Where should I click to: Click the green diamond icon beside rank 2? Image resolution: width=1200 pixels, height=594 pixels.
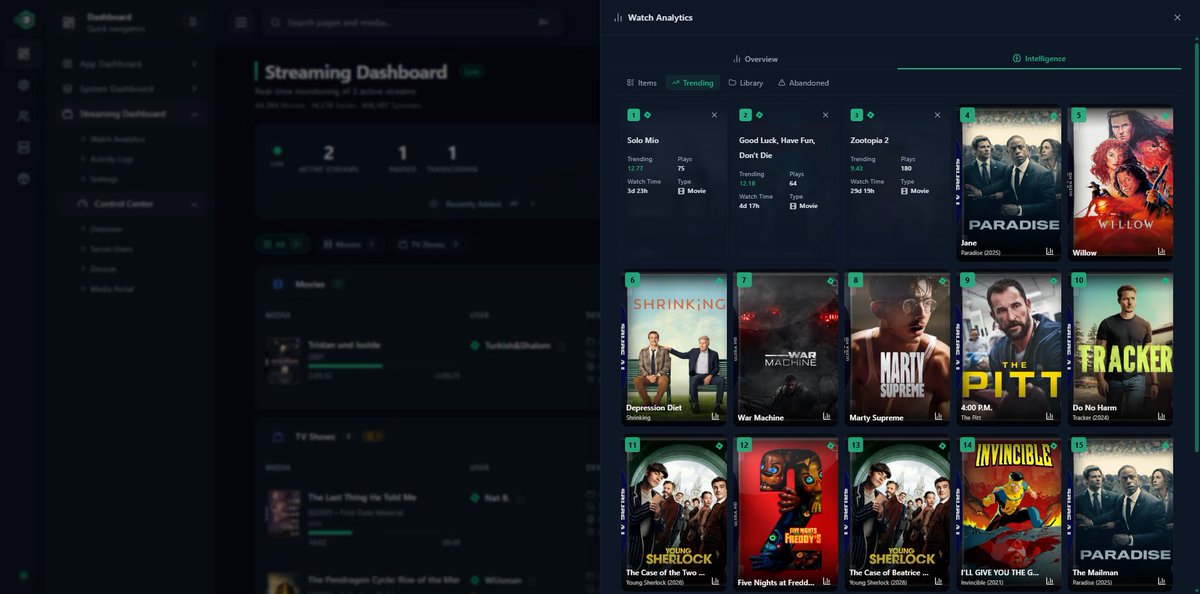coord(759,115)
